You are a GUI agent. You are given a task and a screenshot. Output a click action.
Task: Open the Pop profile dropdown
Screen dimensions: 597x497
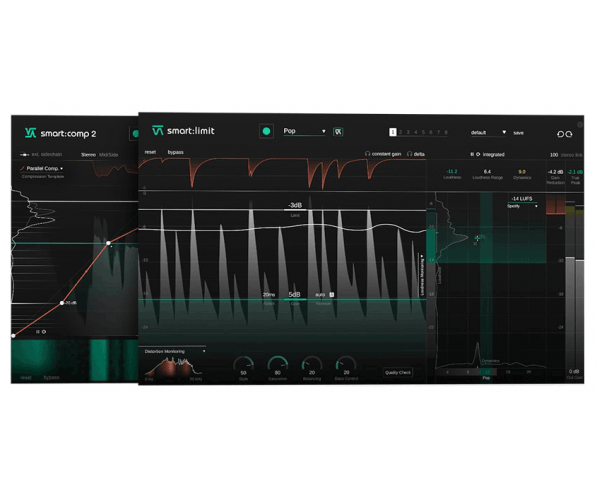click(304, 131)
